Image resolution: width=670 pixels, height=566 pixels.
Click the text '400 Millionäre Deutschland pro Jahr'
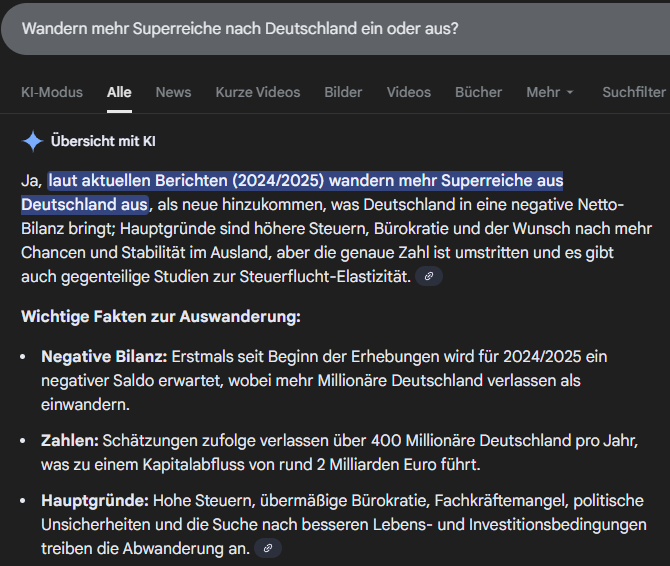504,440
